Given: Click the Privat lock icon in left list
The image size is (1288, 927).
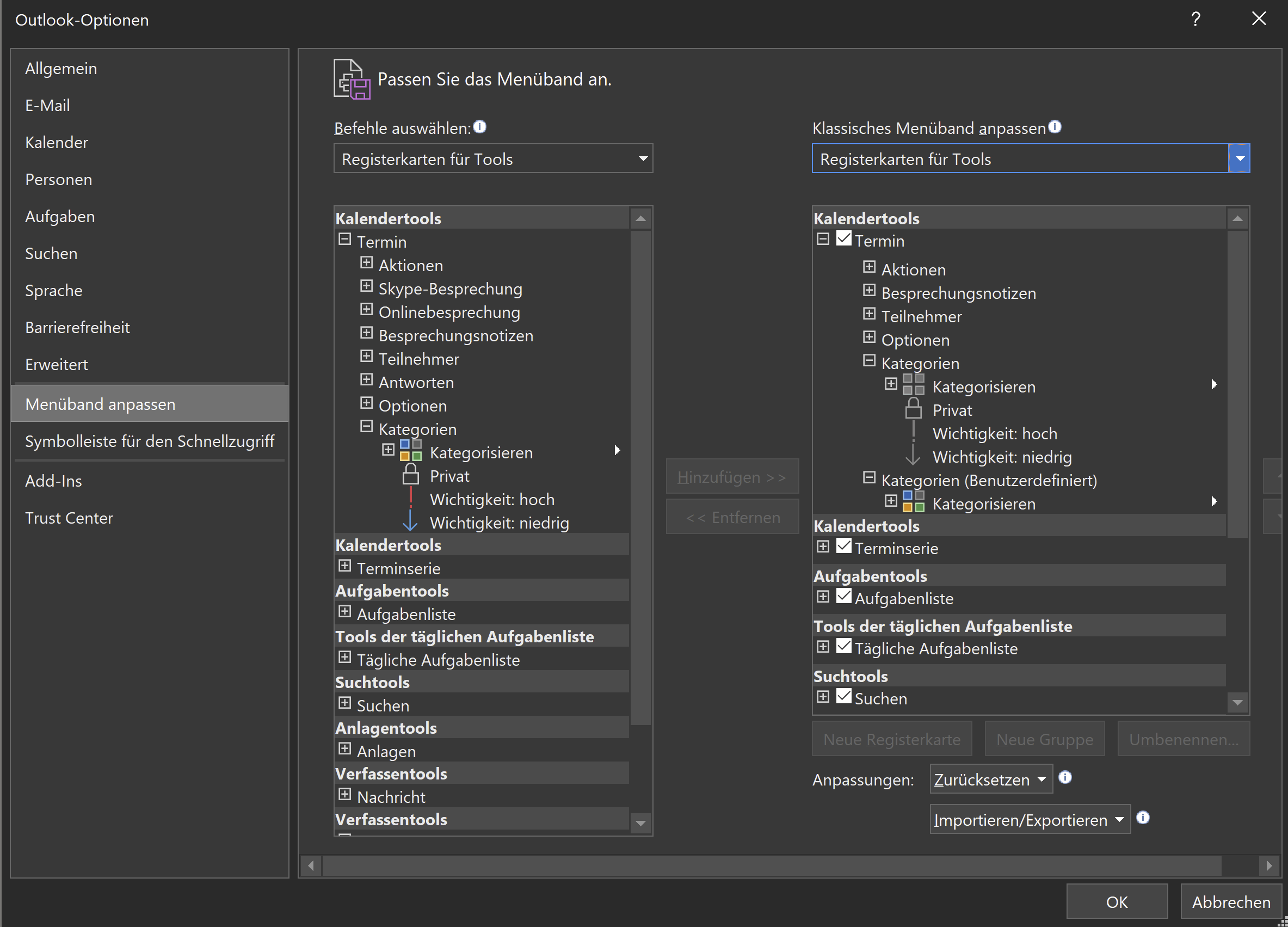Looking at the screenshot, I should coord(411,474).
